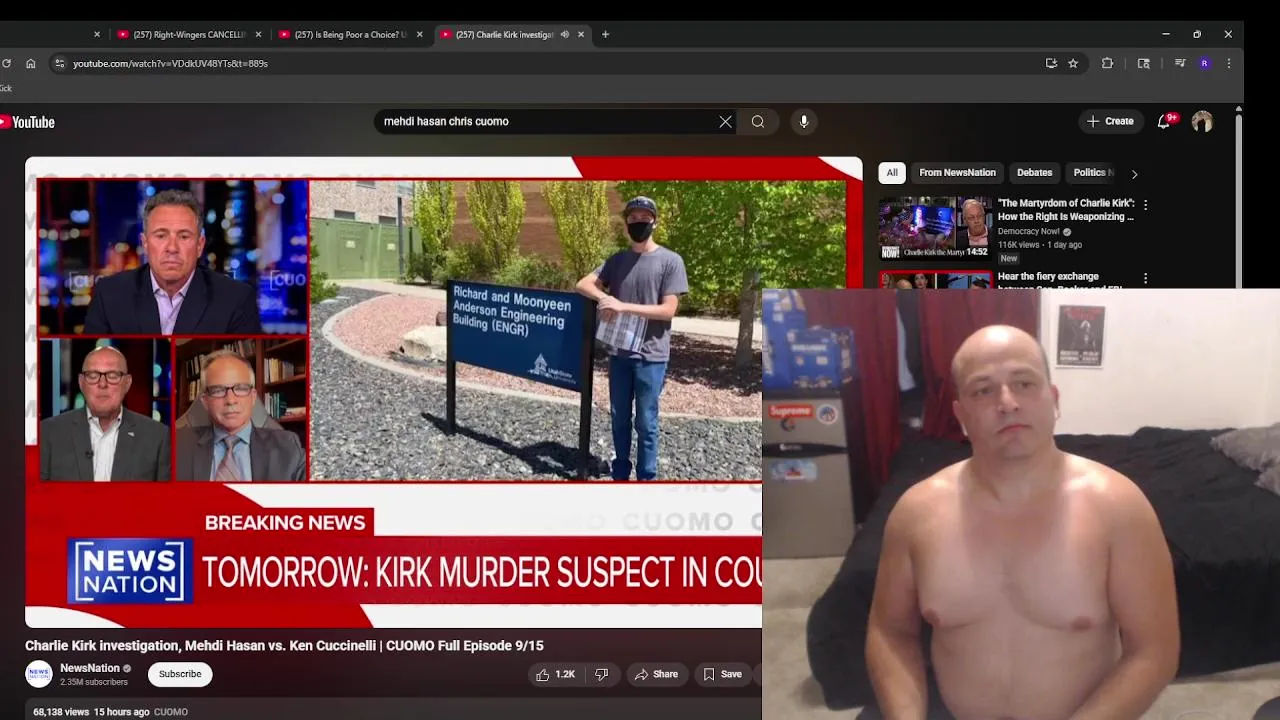Screen dimensions: 1280x720
Task: Filter by From NewsNation chip
Action: pyautogui.click(x=957, y=172)
